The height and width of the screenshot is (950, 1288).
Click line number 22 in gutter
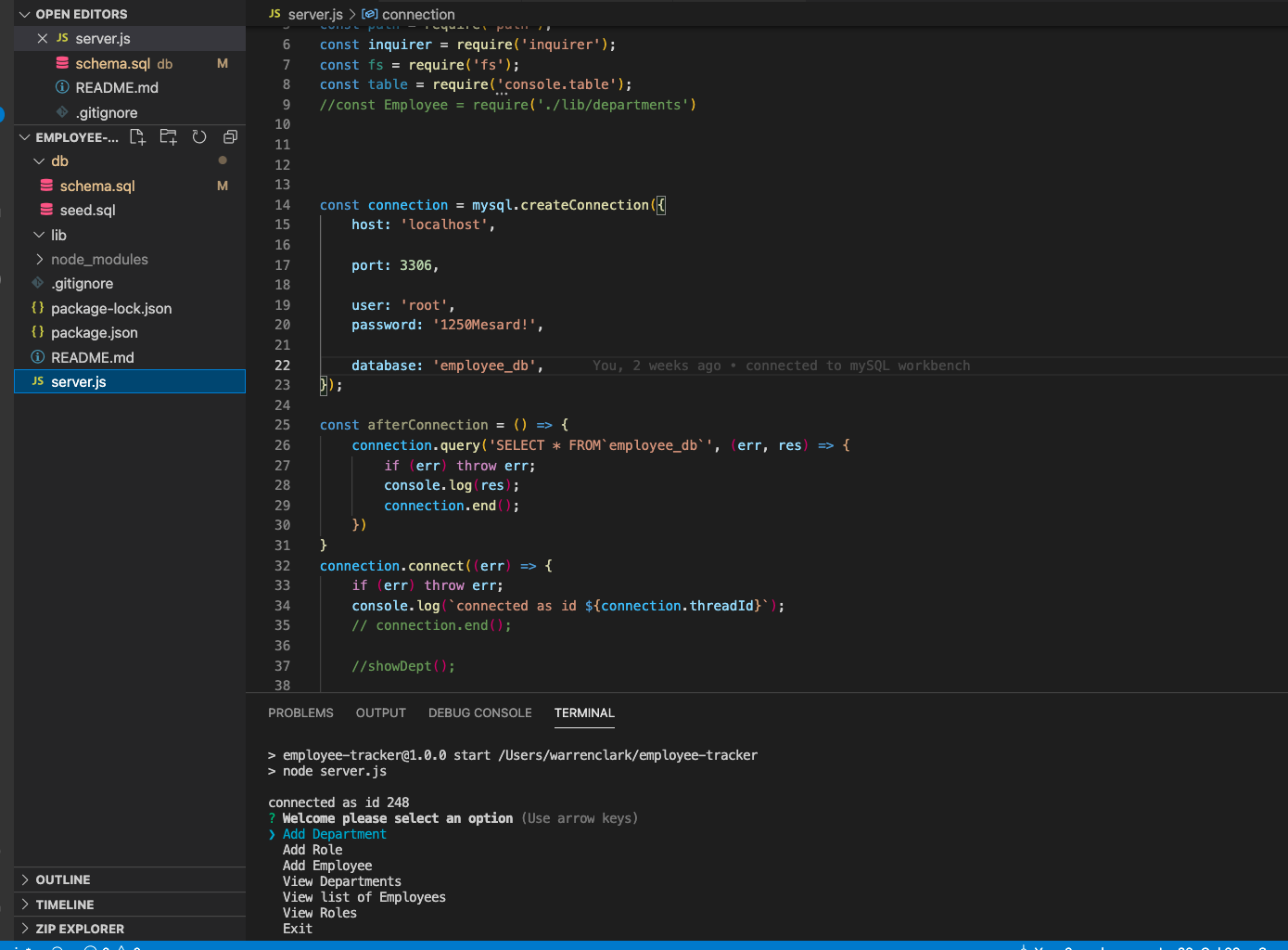[282, 366]
